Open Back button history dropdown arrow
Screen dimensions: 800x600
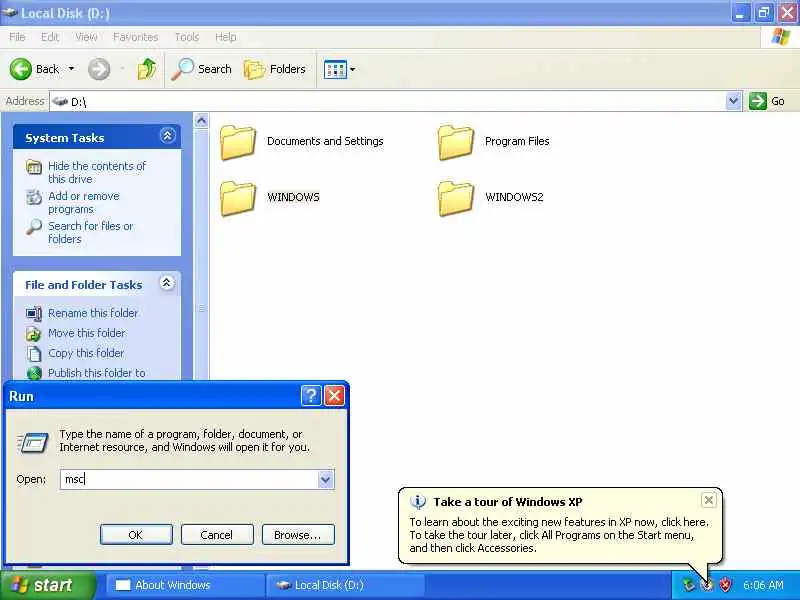(71, 68)
